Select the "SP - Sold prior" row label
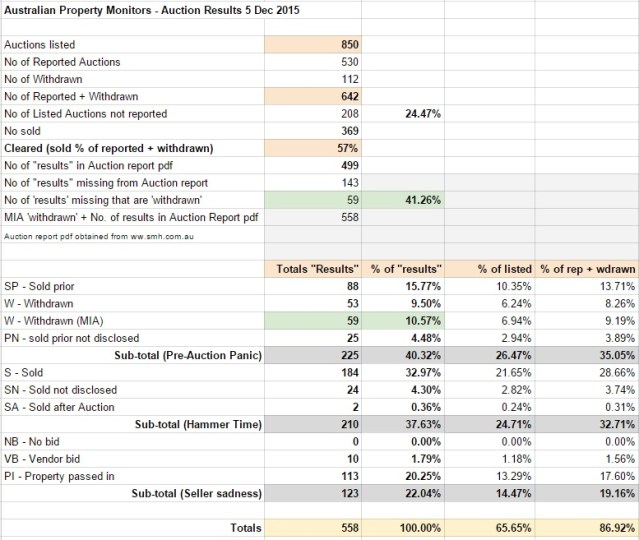The image size is (639, 540). (45, 286)
